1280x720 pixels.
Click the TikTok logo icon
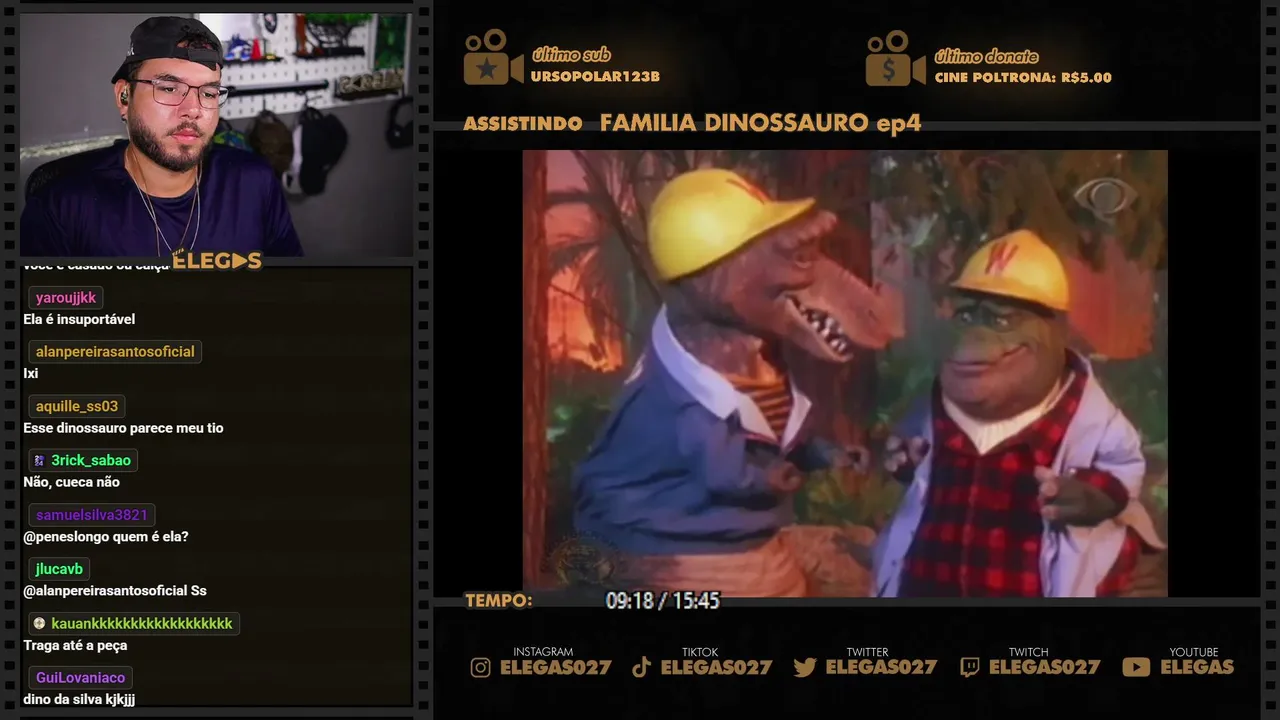[x=642, y=668]
